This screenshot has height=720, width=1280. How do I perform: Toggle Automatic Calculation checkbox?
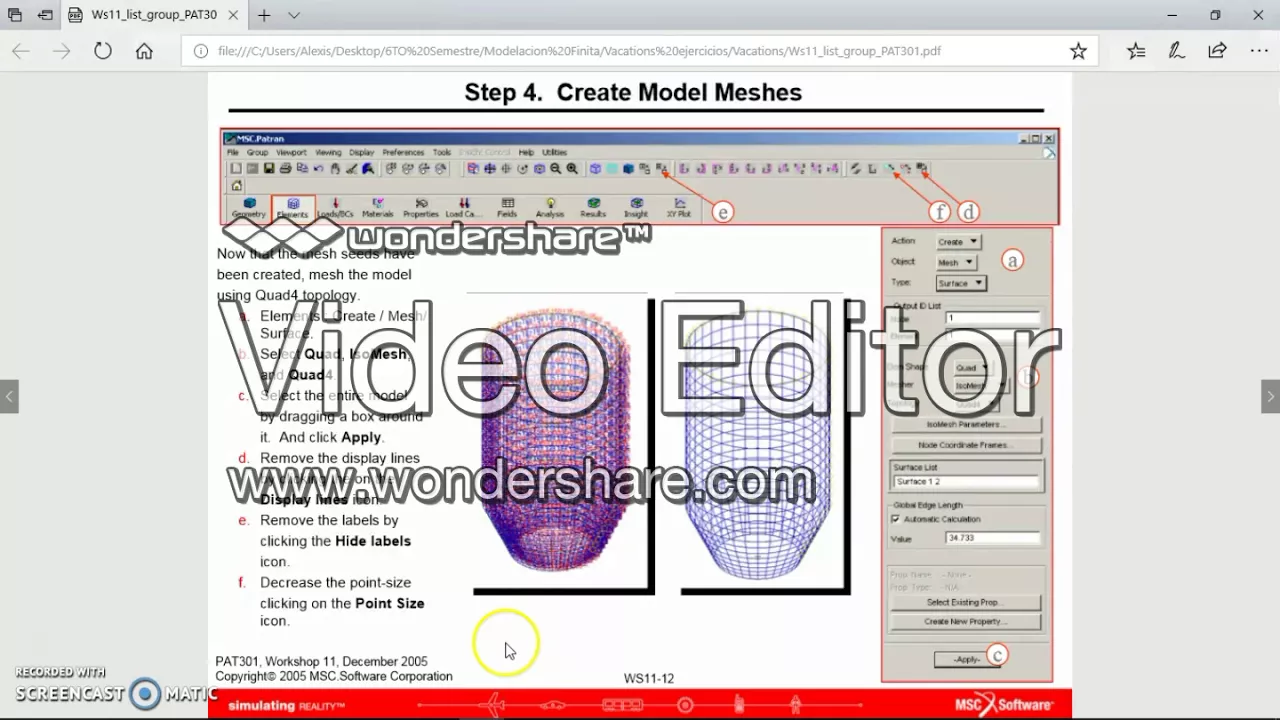coord(895,519)
